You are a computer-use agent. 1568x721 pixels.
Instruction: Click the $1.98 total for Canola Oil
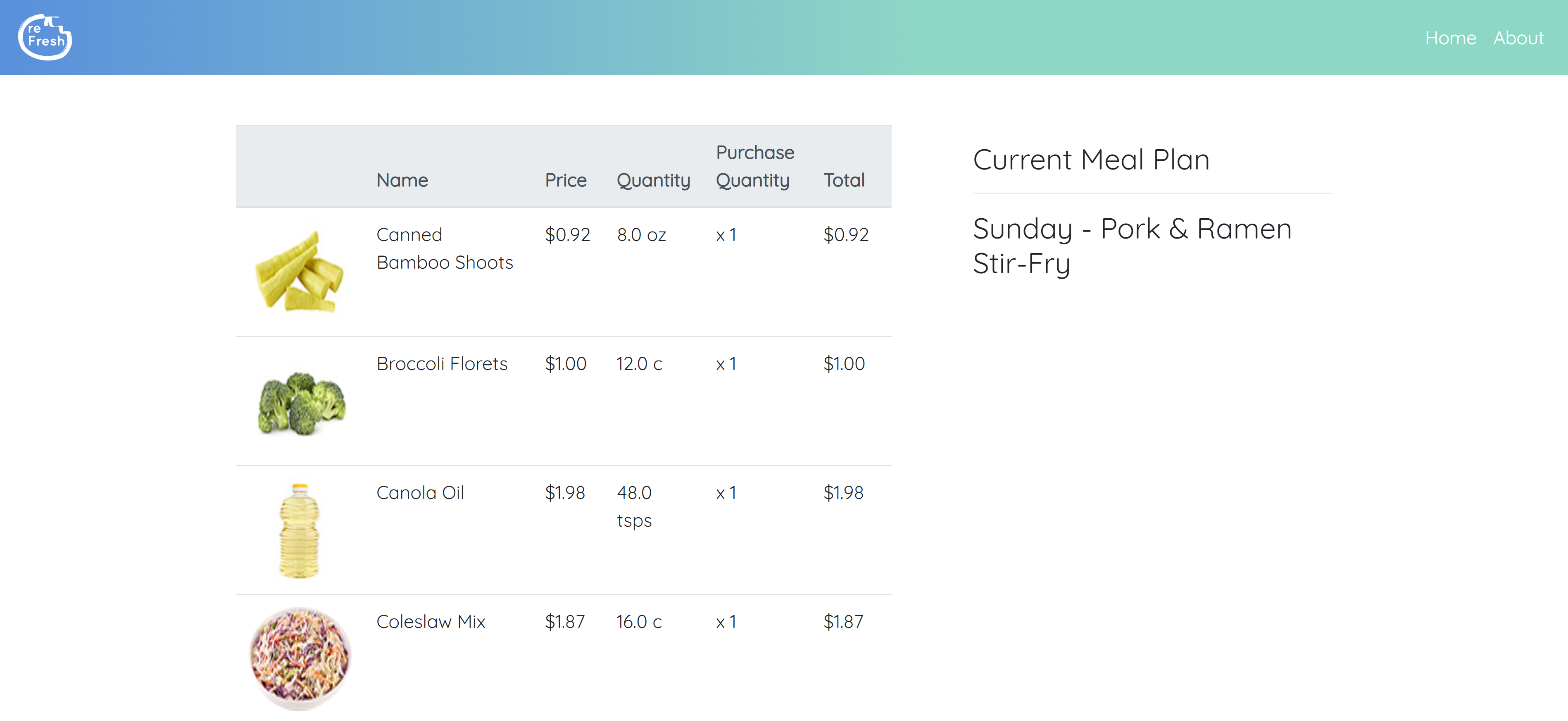point(843,493)
